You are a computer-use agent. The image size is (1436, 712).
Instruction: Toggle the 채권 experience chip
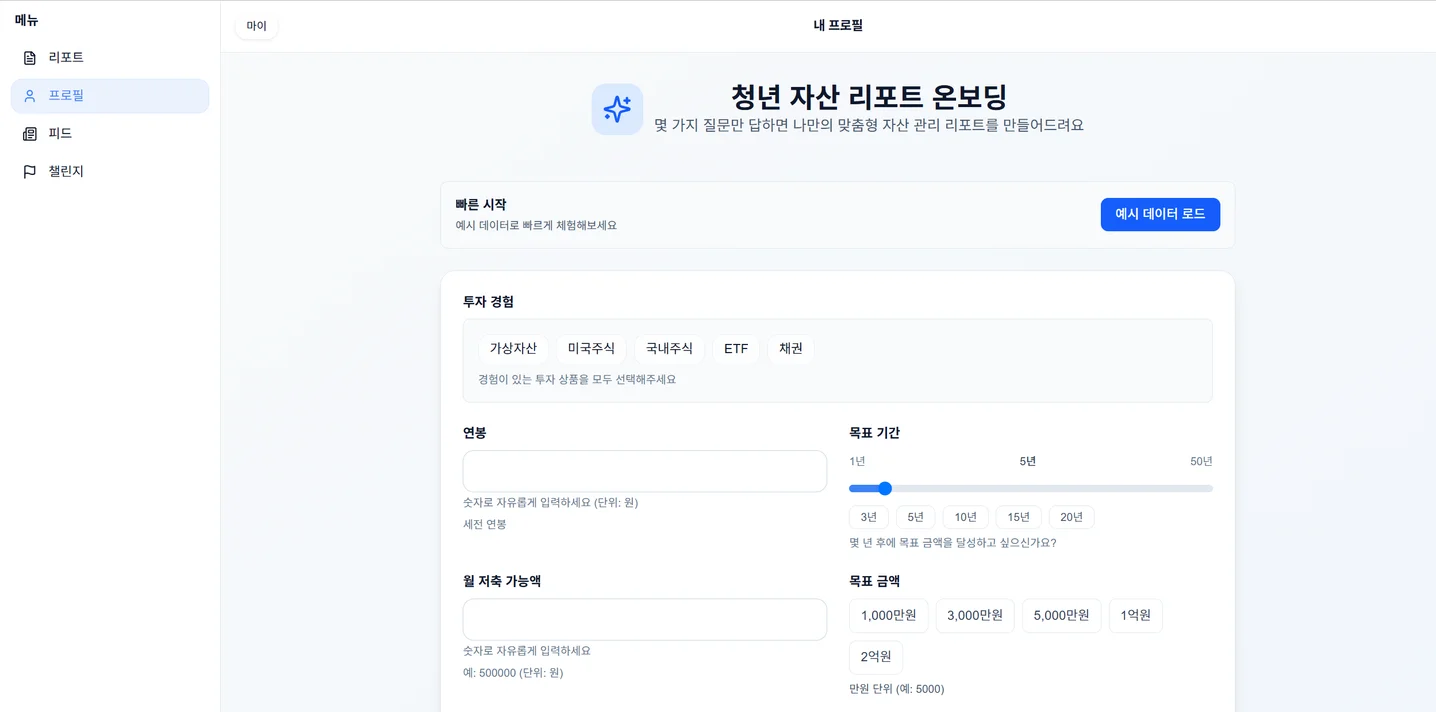(x=790, y=348)
